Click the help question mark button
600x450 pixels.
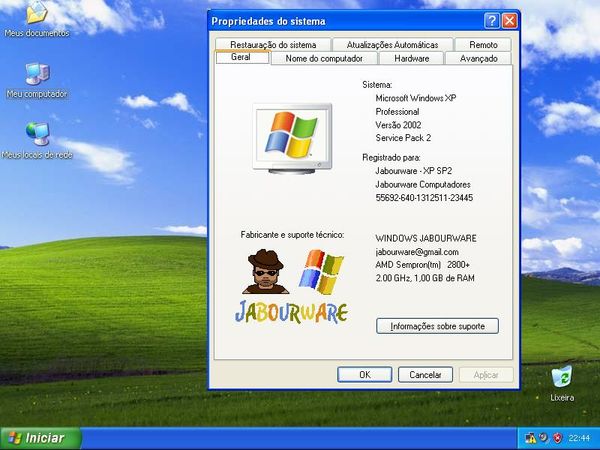click(492, 21)
